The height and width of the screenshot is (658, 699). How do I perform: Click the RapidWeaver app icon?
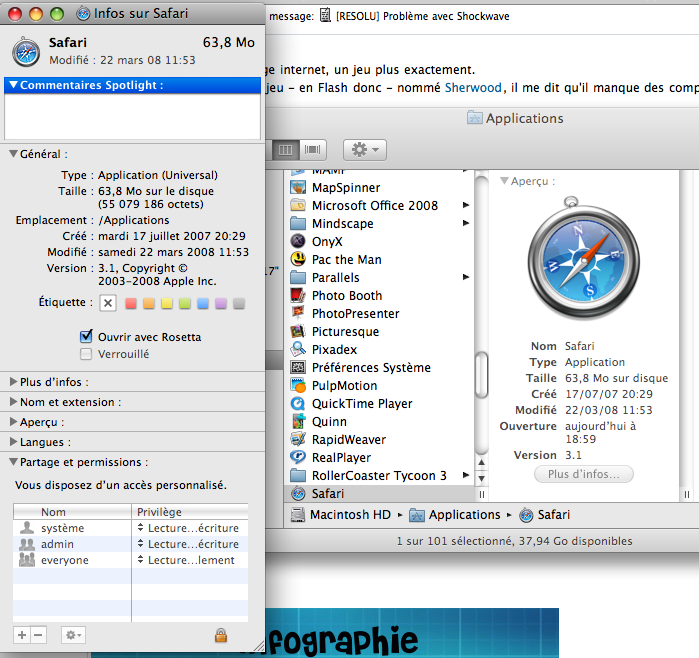pyautogui.click(x=298, y=439)
